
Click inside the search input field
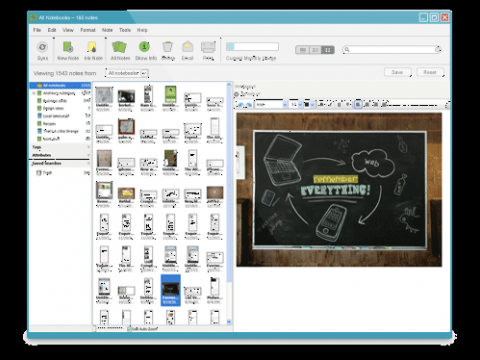(392, 50)
